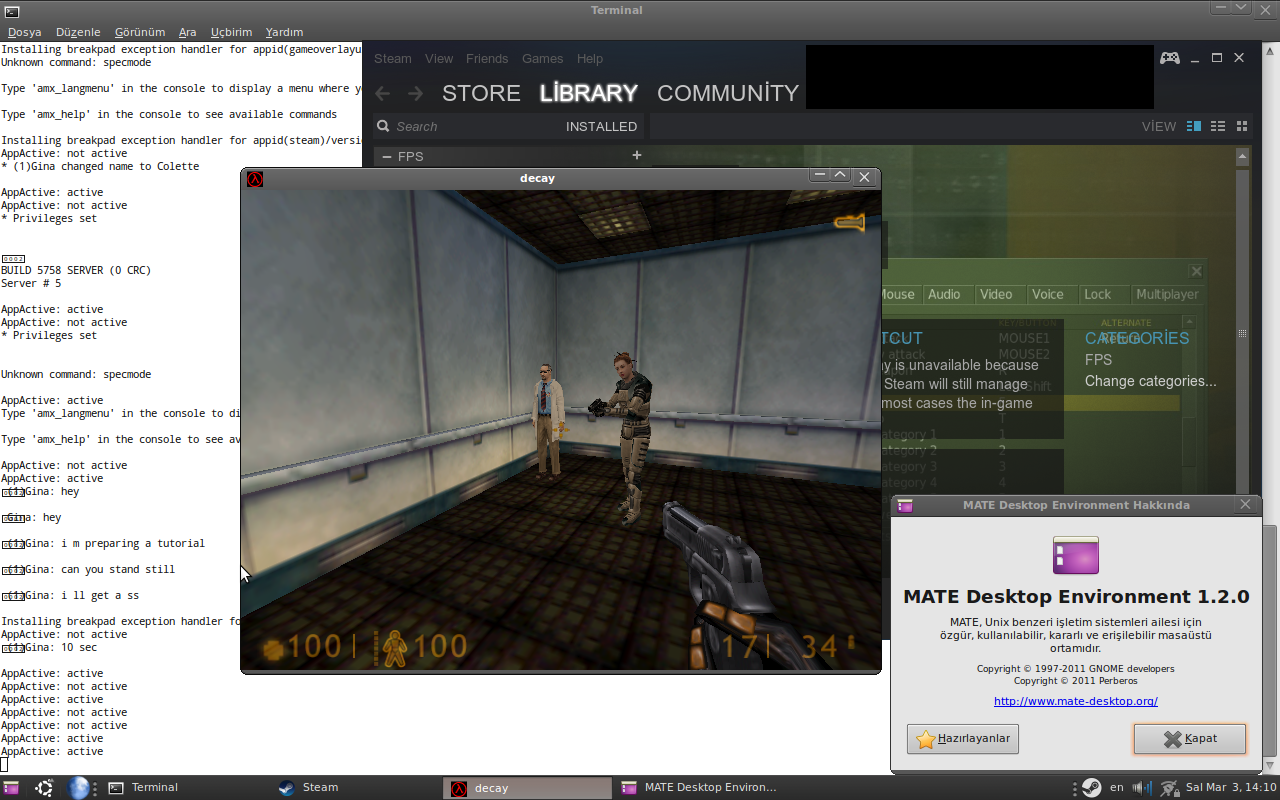Click the About dialog's title bar icon
1280x800 pixels.
[905, 505]
